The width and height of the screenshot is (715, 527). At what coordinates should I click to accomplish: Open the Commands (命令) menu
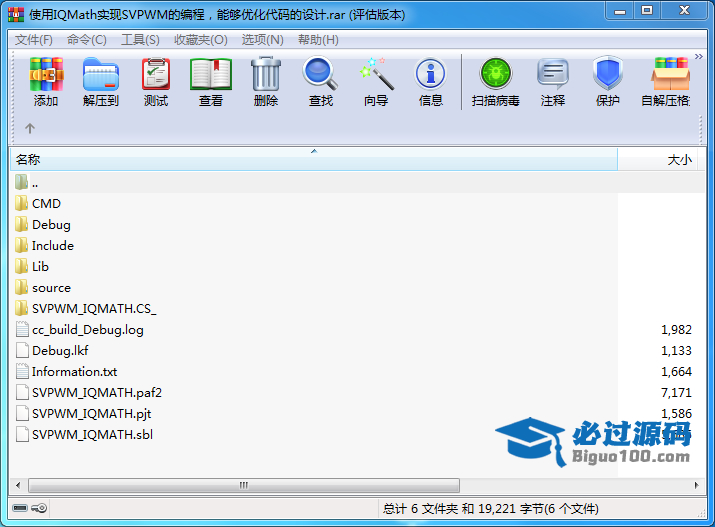click(87, 40)
